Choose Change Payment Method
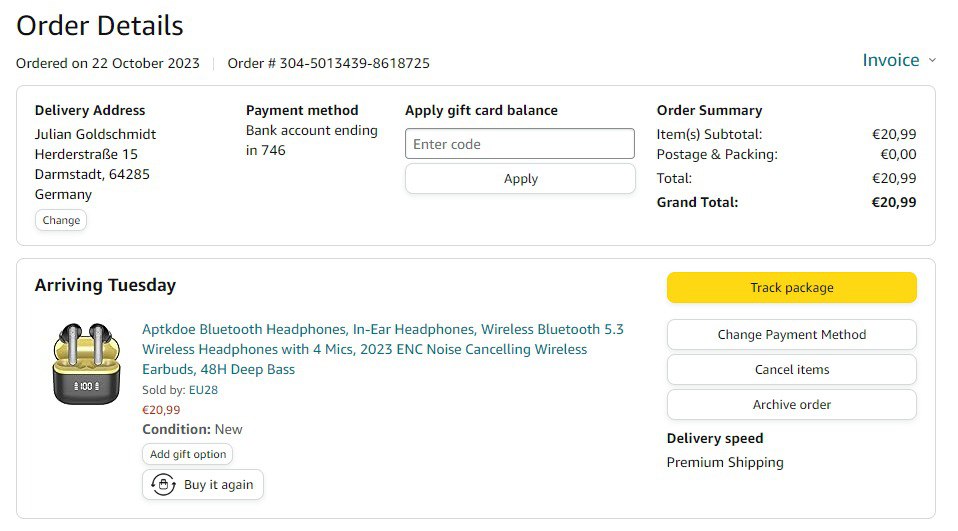Image resolution: width=958 pixels, height=531 pixels. (x=791, y=335)
